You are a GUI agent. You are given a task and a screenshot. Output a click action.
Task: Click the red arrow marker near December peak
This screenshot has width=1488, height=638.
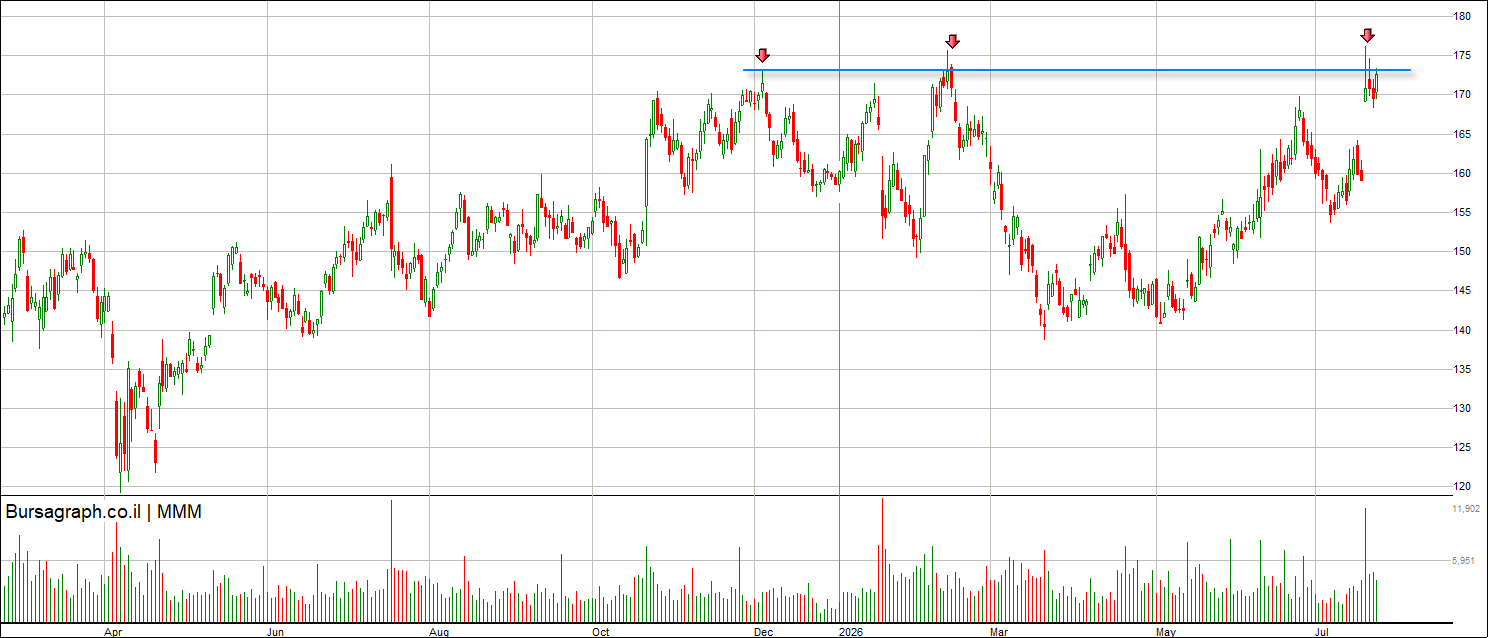click(763, 55)
